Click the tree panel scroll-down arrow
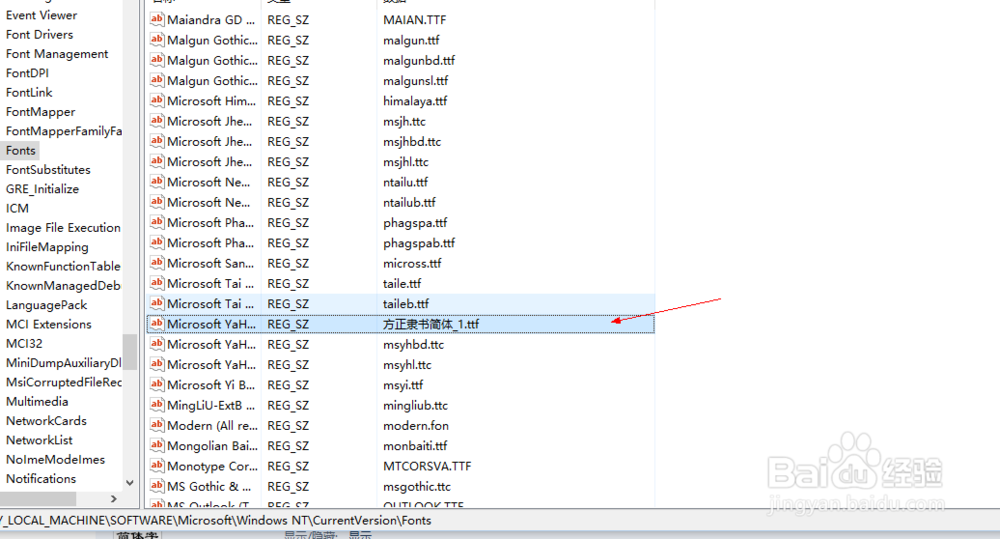This screenshot has width=1000, height=539. 129,483
